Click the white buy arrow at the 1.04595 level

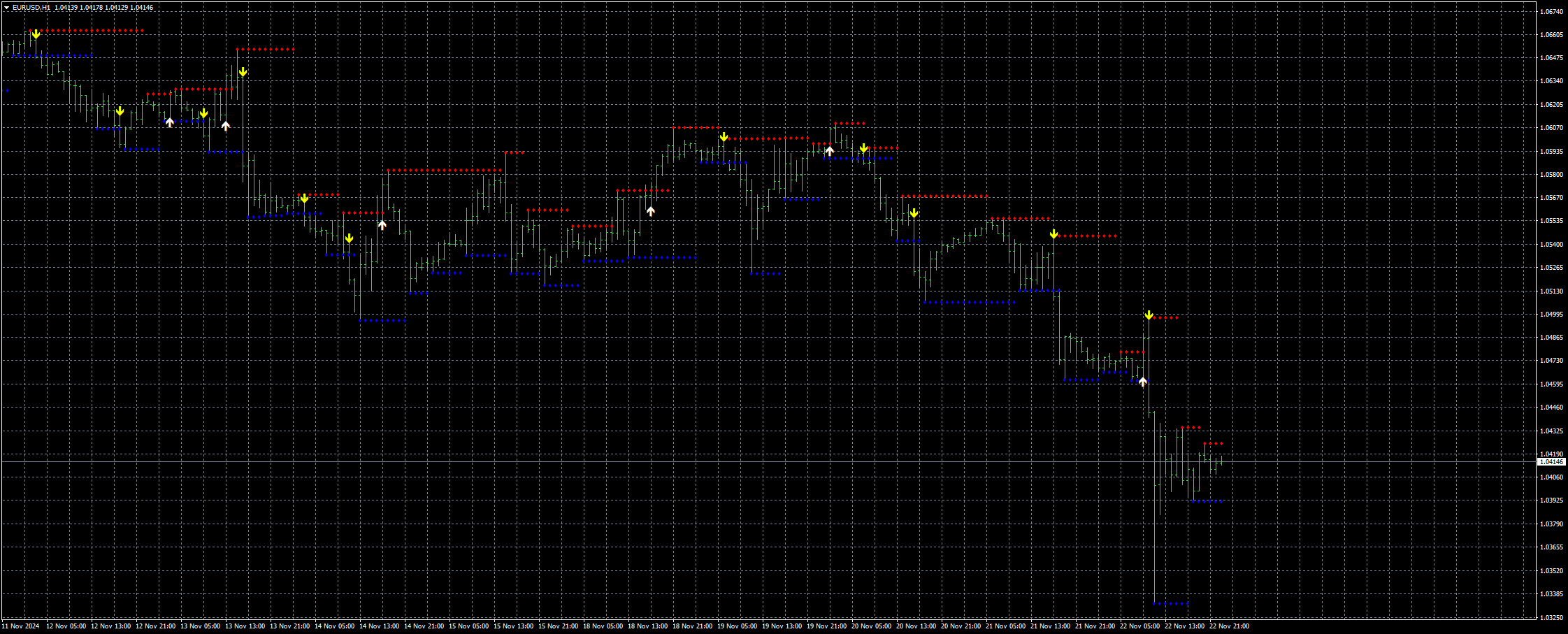click(1143, 382)
